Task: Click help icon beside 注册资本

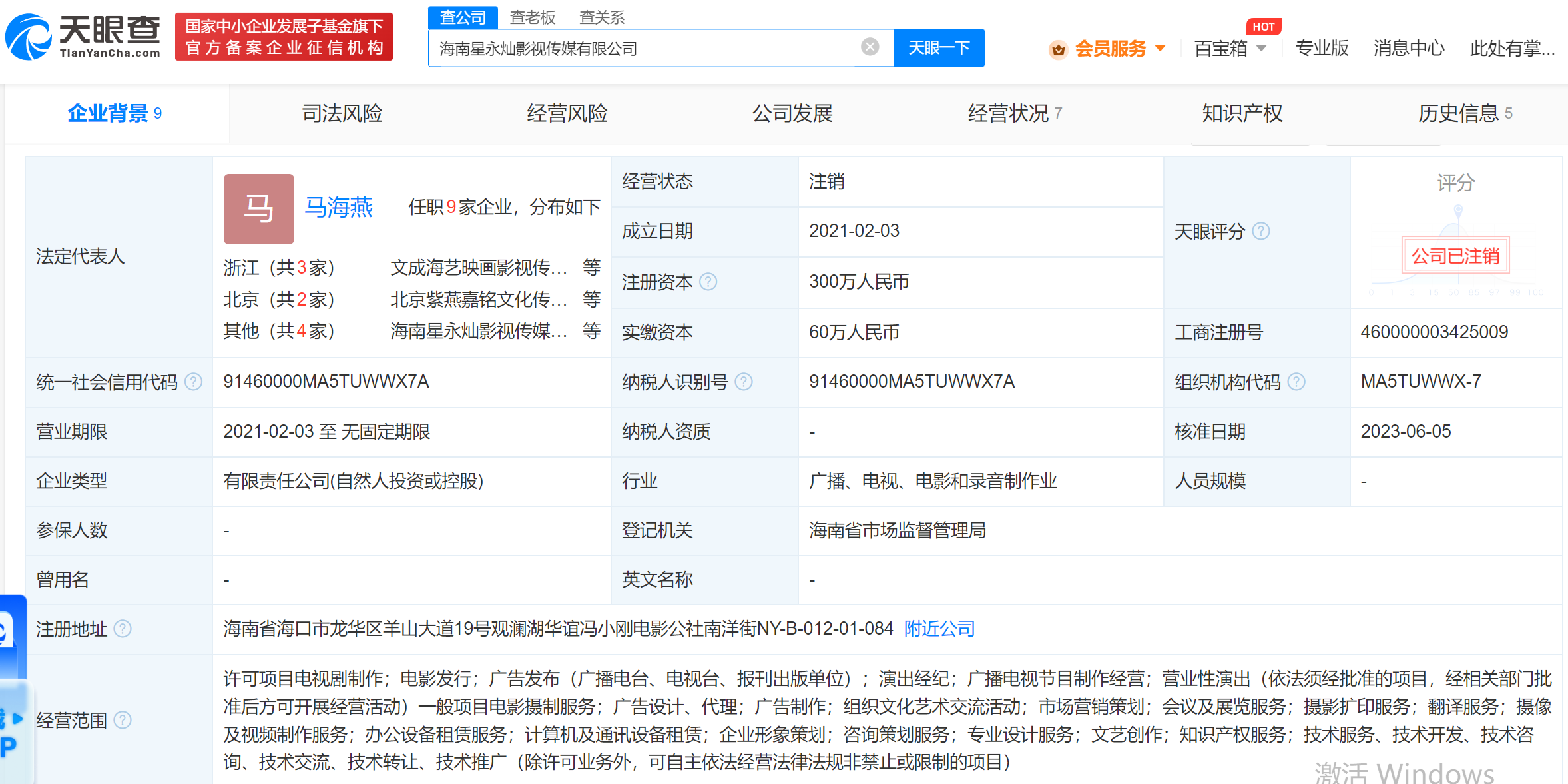Action: tap(708, 282)
